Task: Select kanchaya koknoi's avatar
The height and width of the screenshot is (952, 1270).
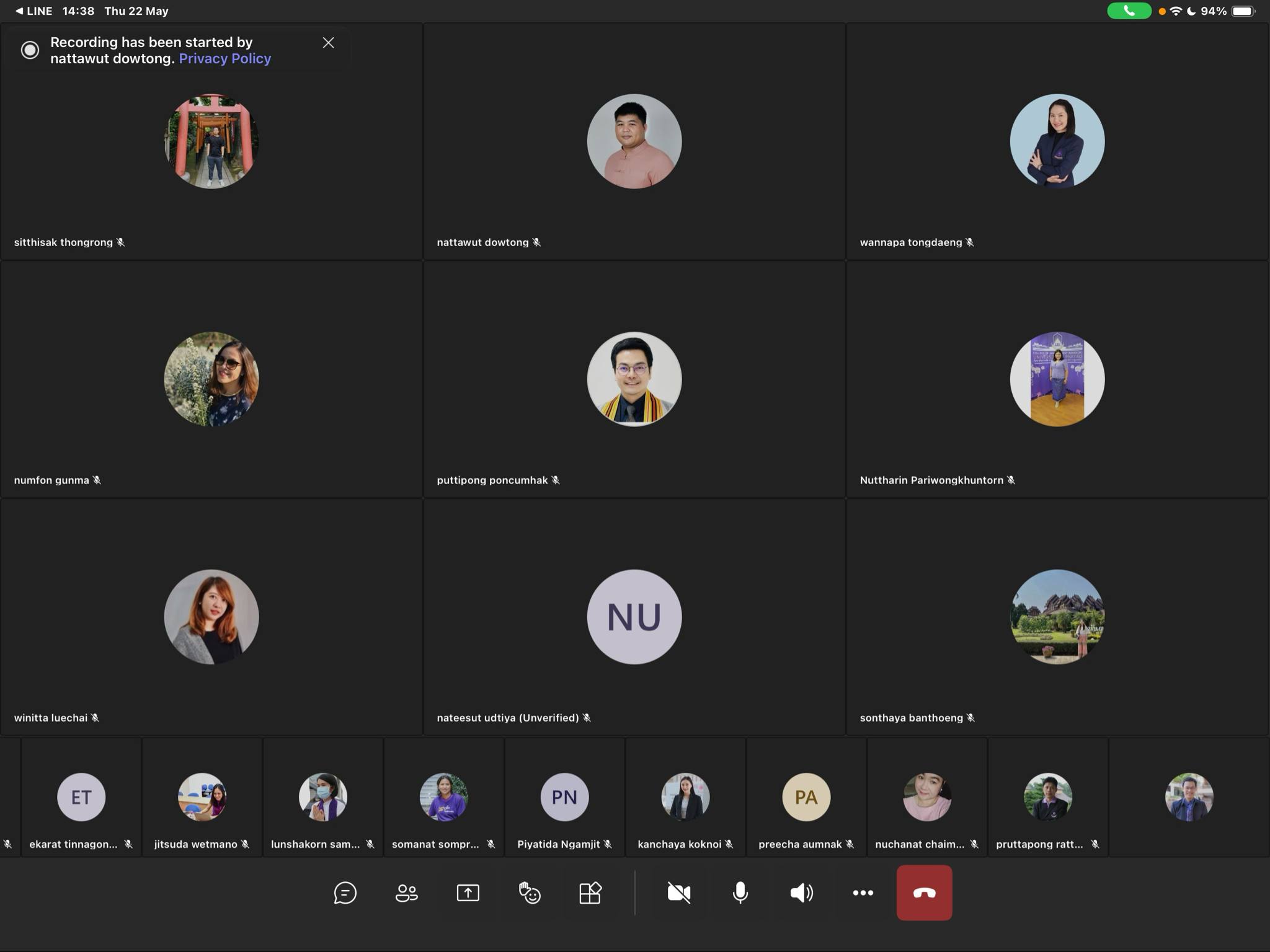Action: [685, 796]
